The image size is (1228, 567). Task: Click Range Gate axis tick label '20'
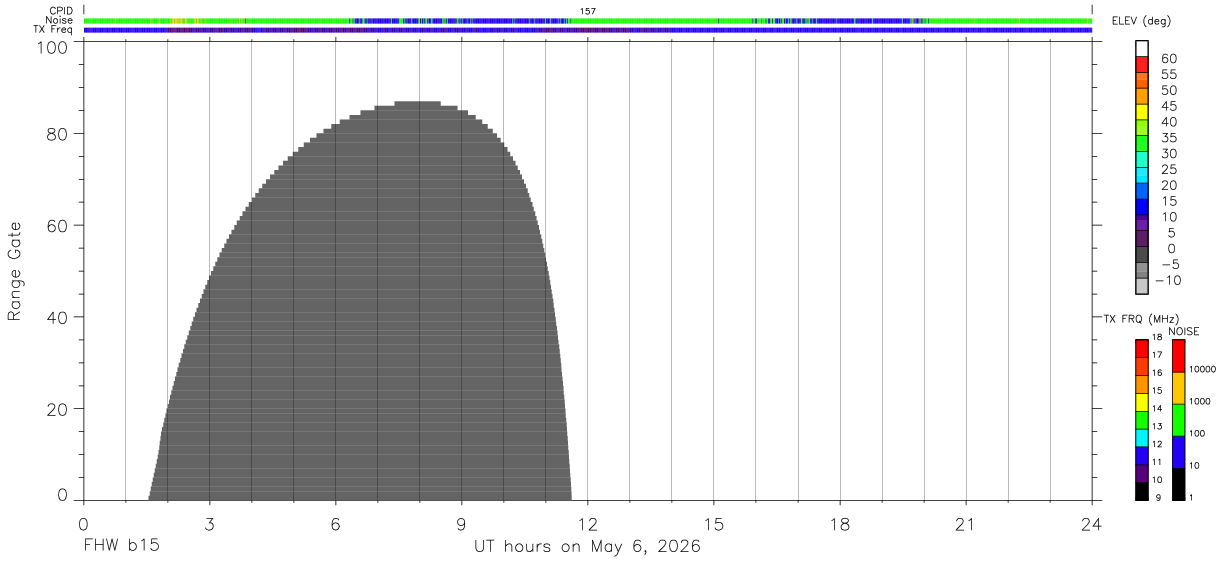(58, 410)
